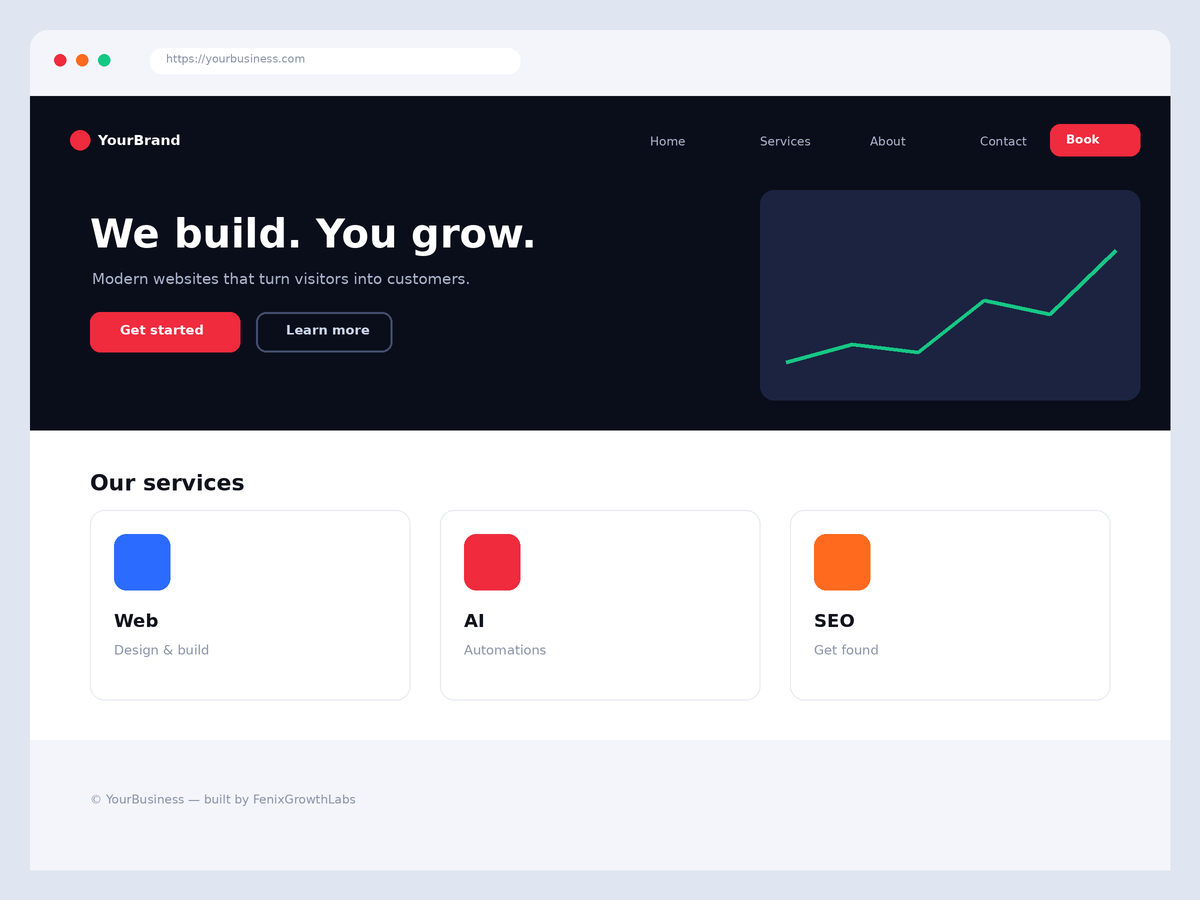
Task: Click the red Book button
Action: point(1095,140)
